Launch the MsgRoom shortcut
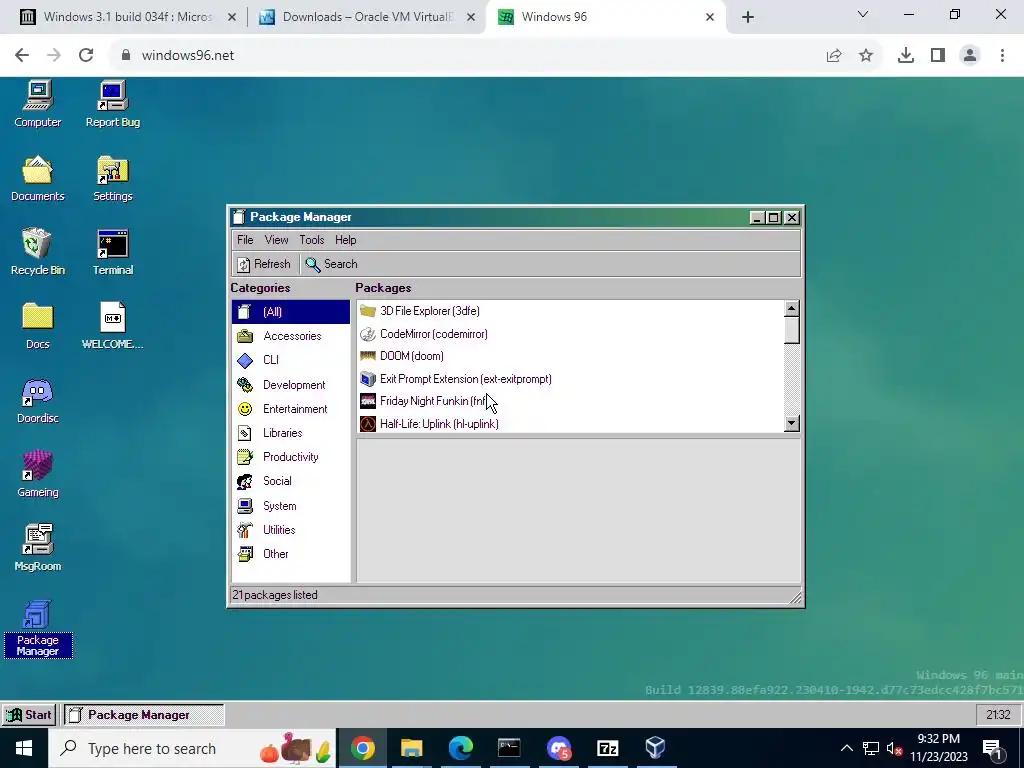This screenshot has height=768, width=1024. point(38,548)
